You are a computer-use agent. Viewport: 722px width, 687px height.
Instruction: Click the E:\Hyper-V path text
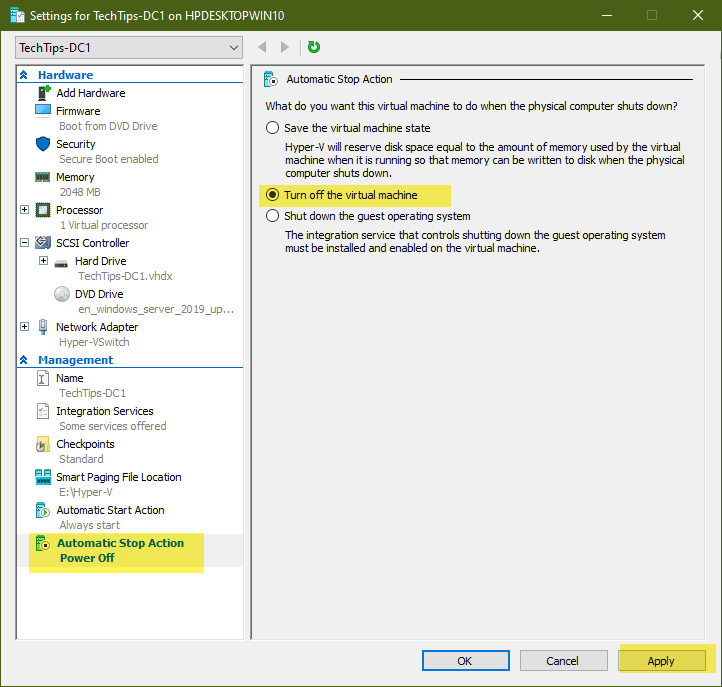(x=86, y=492)
